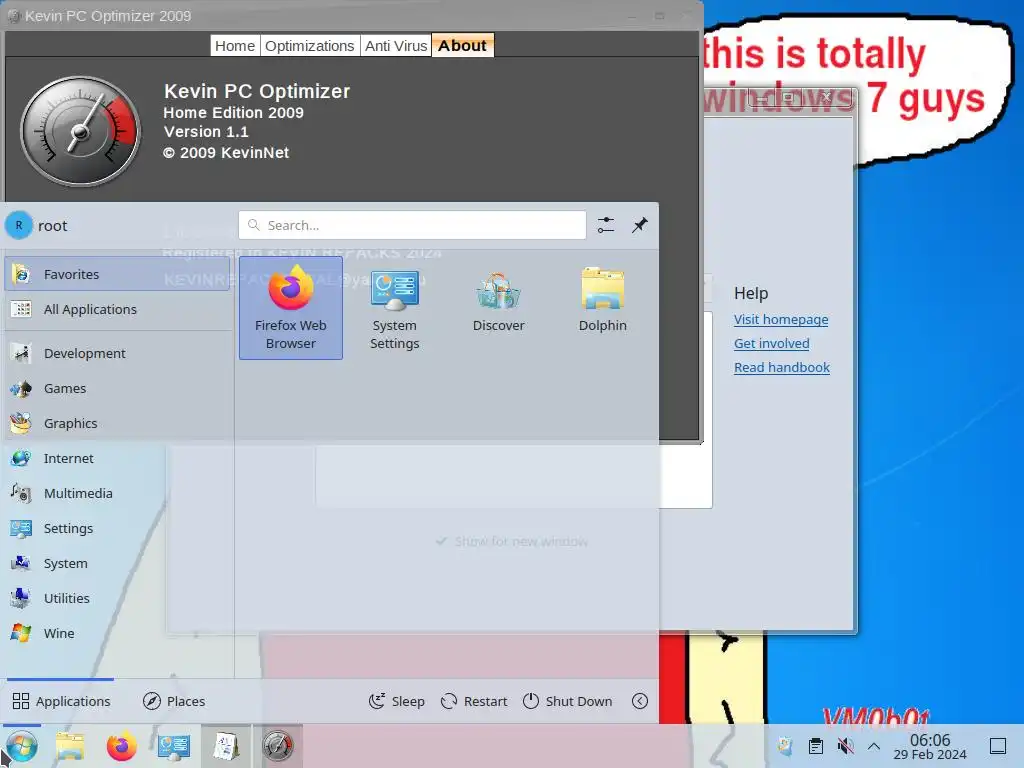Open Wine category in launcher

[118, 633]
